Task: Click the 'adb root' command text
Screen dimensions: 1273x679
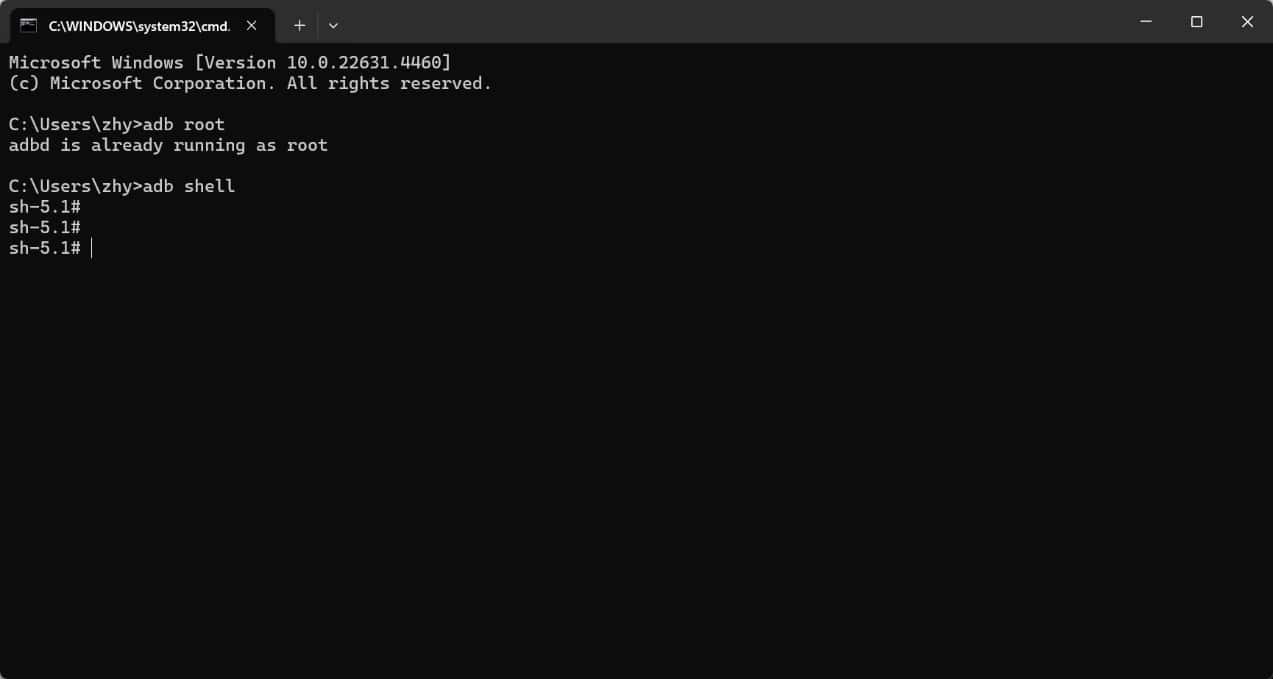Action: 184,125
